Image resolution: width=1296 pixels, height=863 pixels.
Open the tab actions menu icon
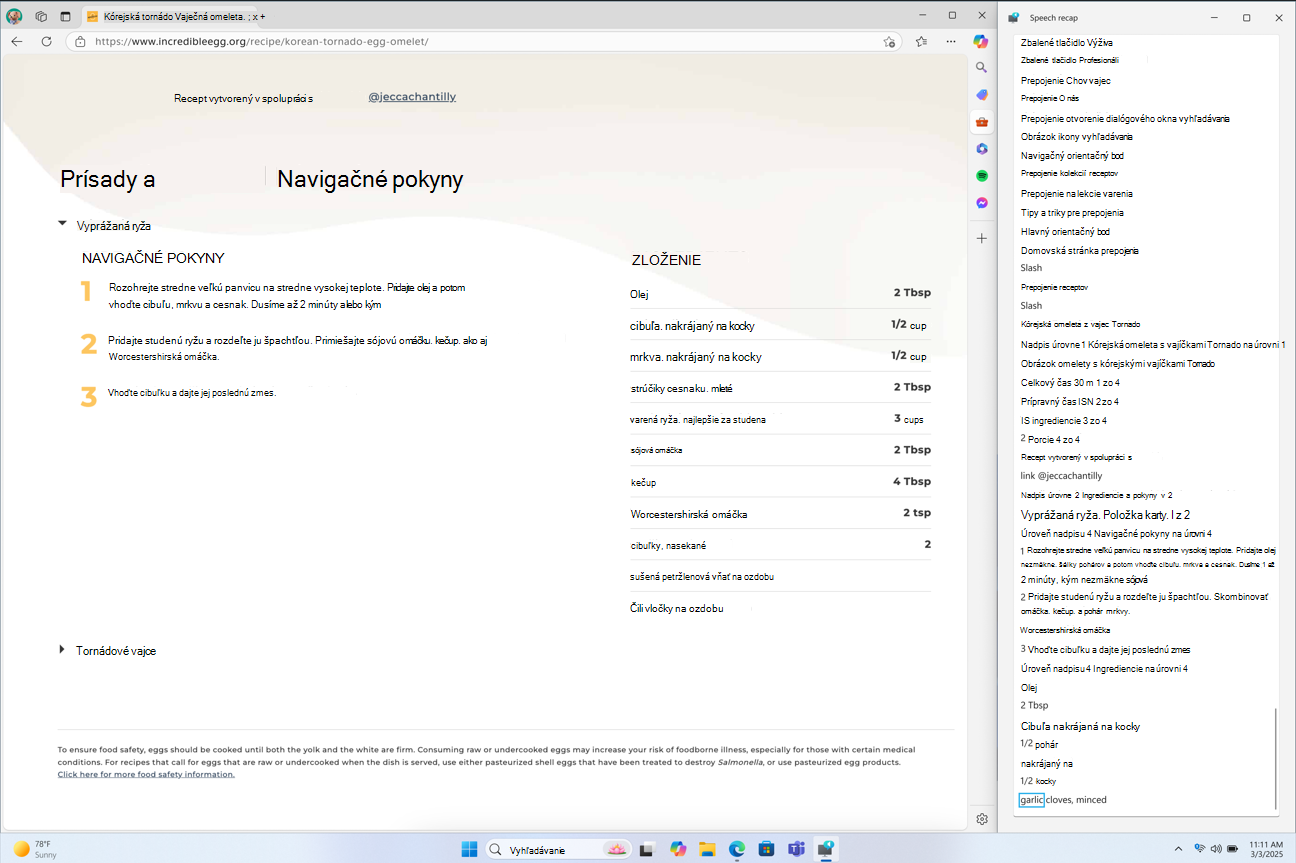click(x=65, y=16)
